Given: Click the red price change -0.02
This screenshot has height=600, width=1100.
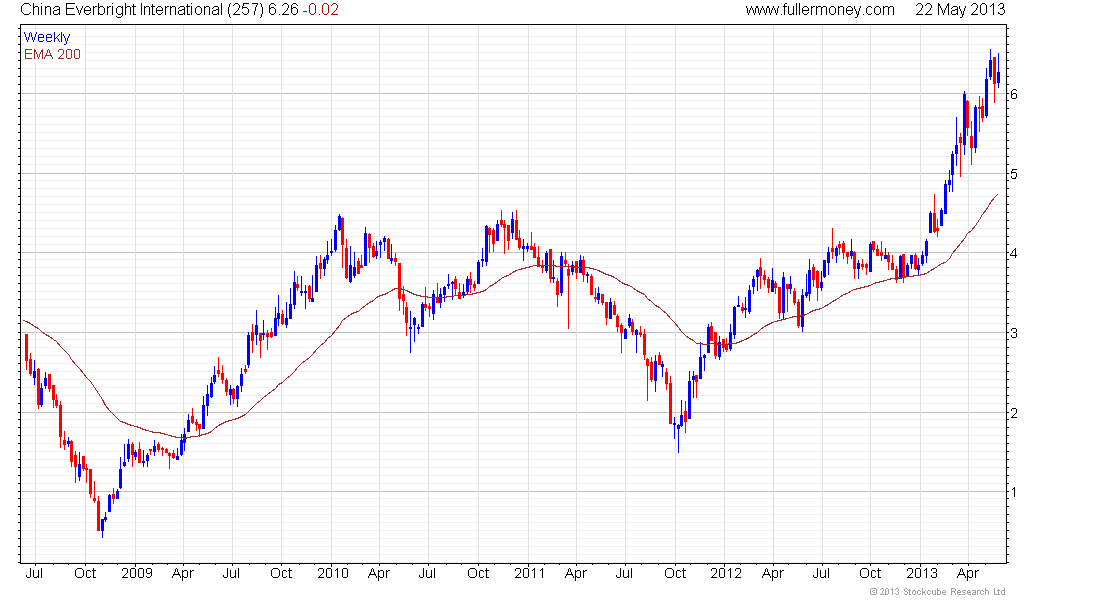Looking at the screenshot, I should pyautogui.click(x=321, y=10).
